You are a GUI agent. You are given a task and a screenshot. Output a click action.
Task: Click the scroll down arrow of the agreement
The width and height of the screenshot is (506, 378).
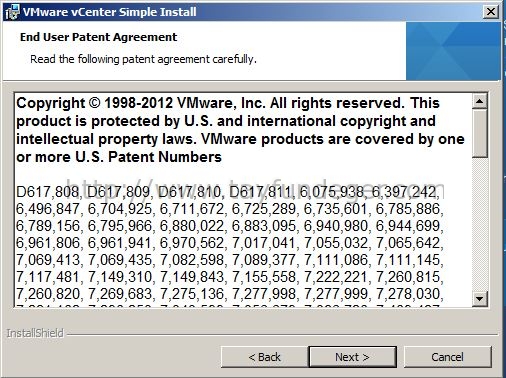point(480,298)
